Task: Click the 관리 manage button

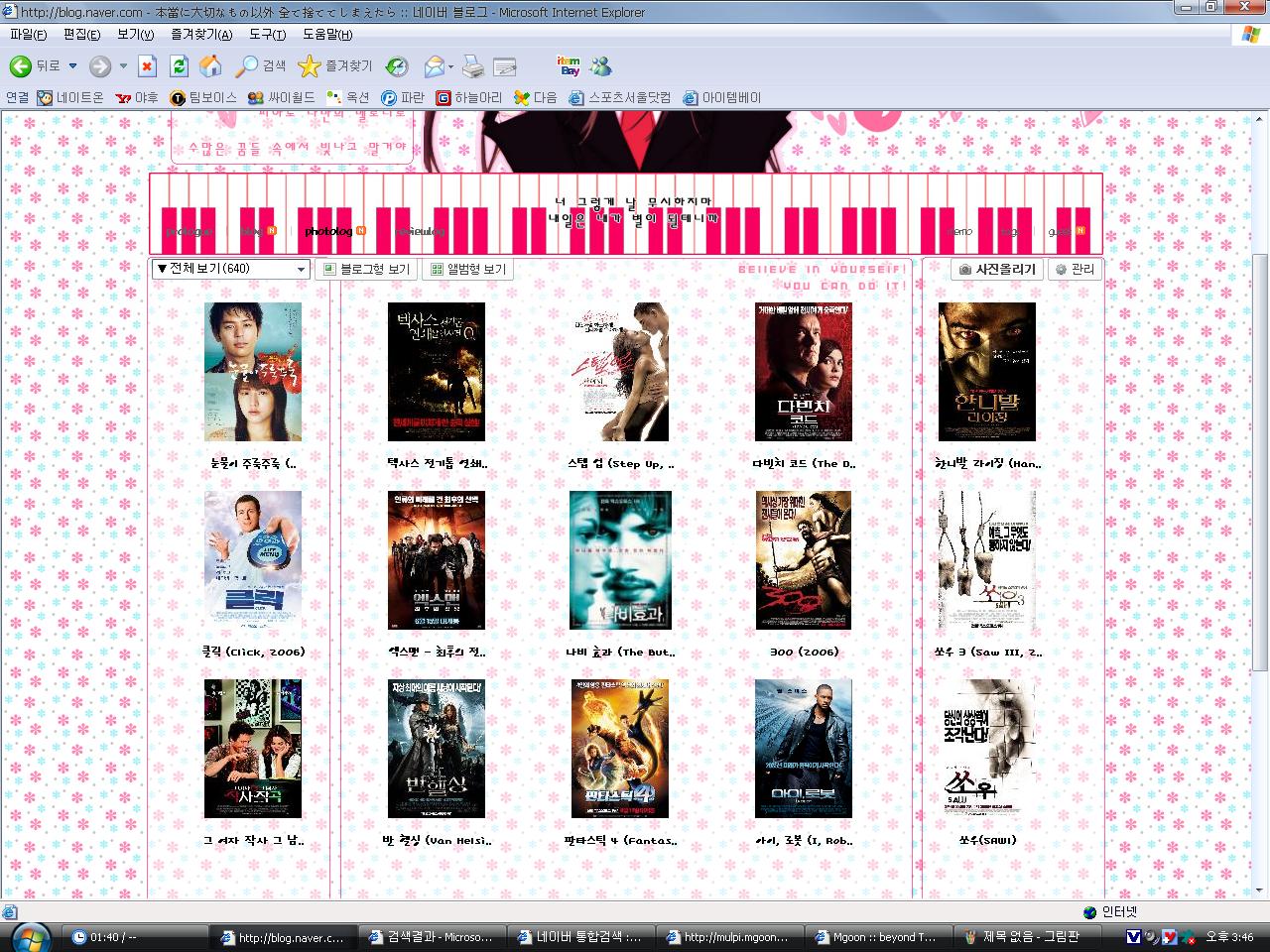Action: pos(1075,269)
